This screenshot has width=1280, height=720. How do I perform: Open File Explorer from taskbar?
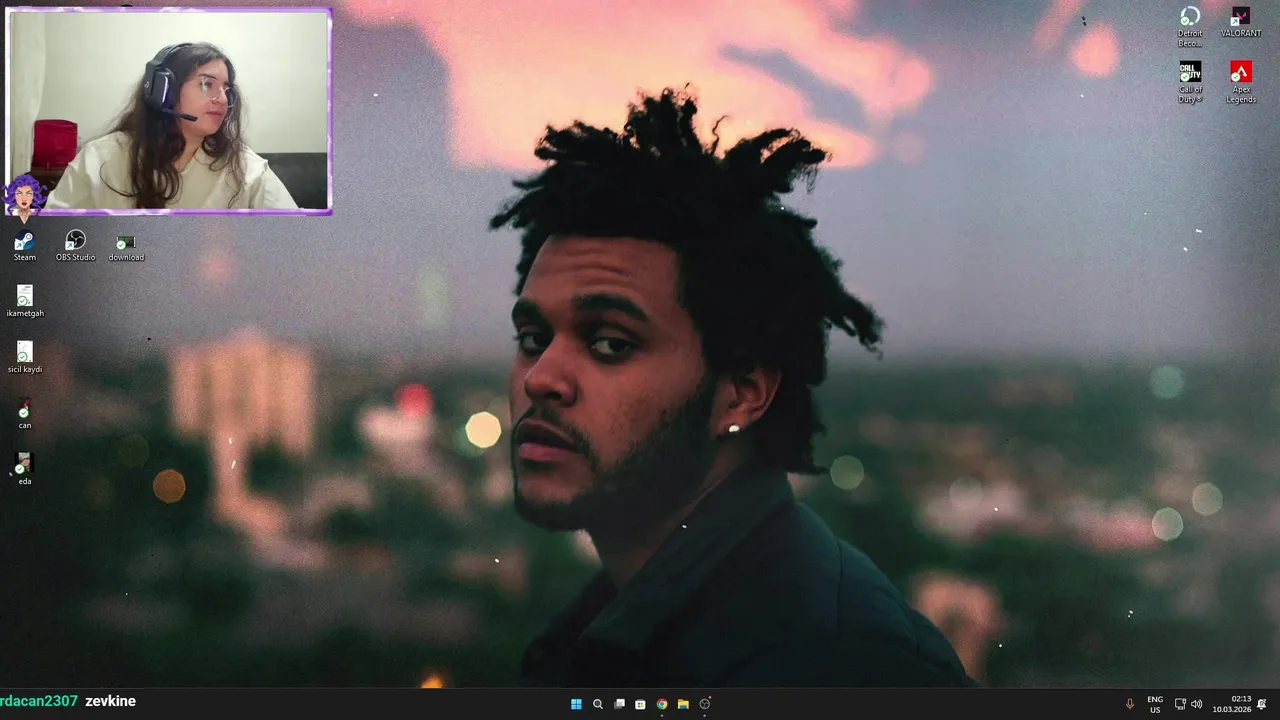coord(683,704)
